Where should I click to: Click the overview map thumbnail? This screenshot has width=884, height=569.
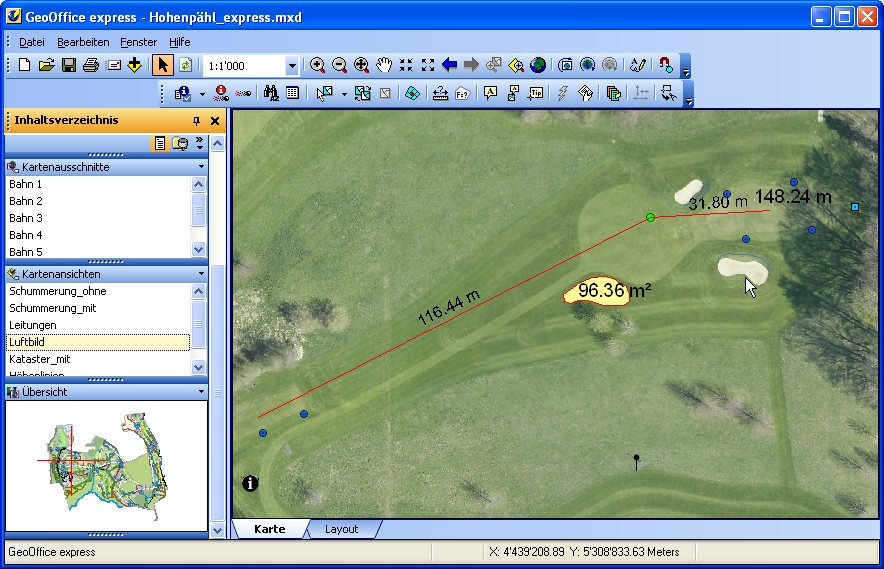click(x=106, y=466)
